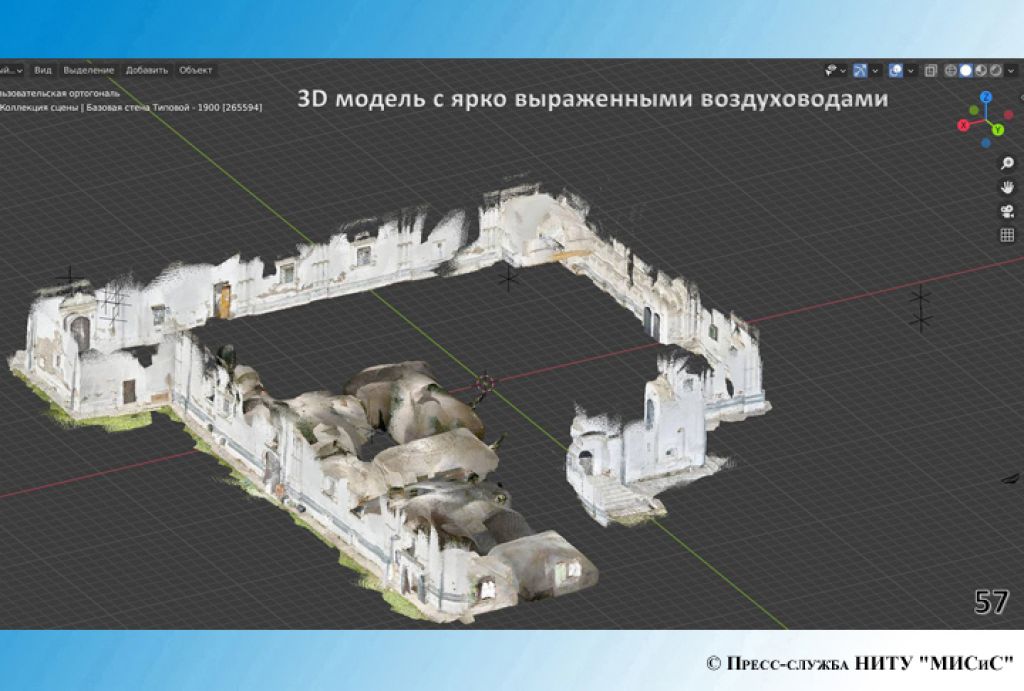Switch to solid viewport shading

pyautogui.click(x=965, y=71)
